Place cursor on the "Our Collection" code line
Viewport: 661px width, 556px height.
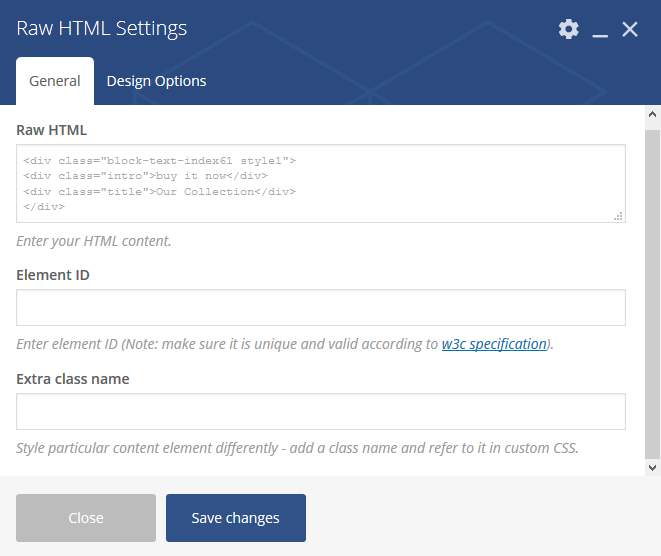point(159,192)
